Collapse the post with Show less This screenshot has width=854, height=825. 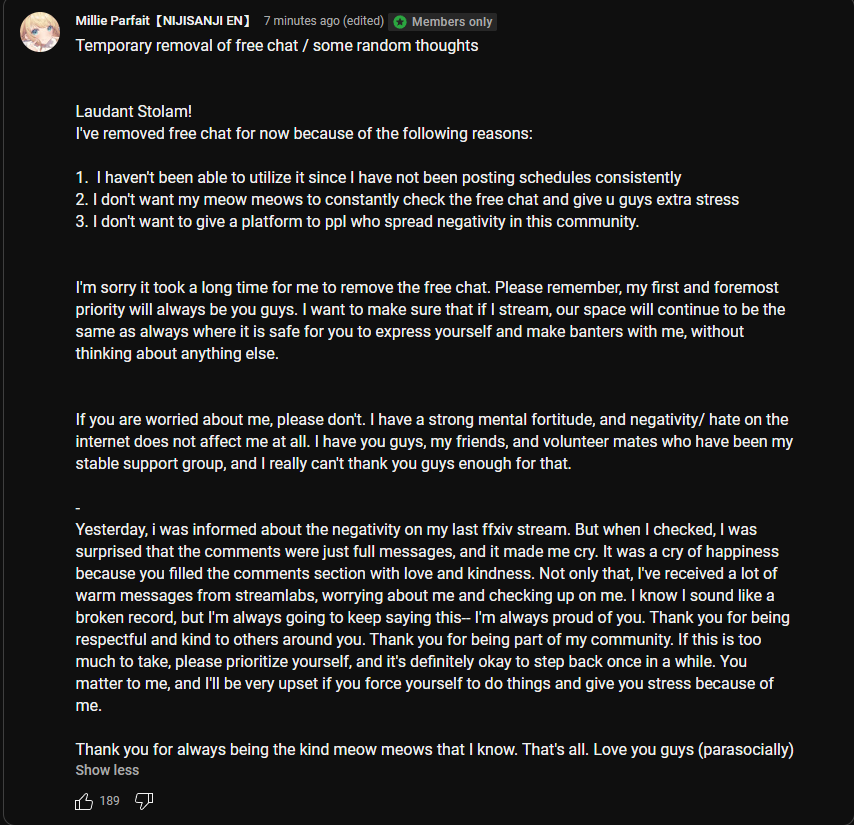(107, 770)
